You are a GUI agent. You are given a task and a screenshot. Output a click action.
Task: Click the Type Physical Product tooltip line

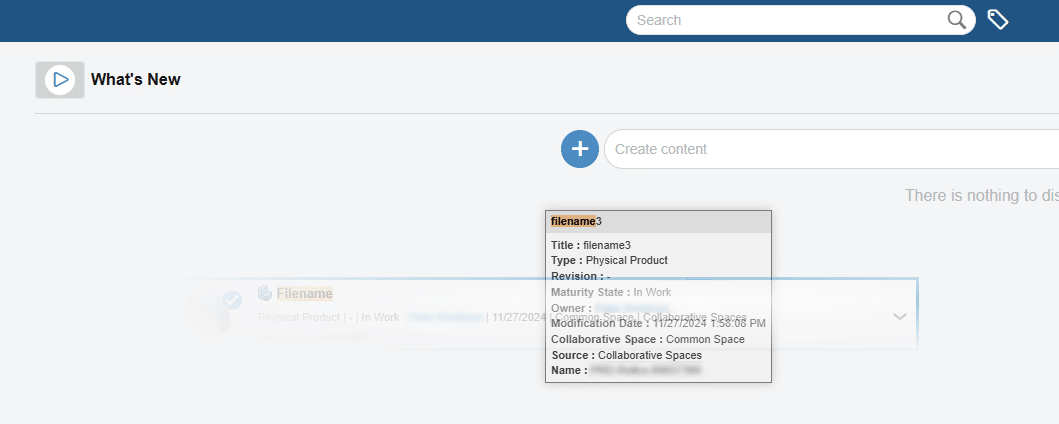tap(609, 260)
